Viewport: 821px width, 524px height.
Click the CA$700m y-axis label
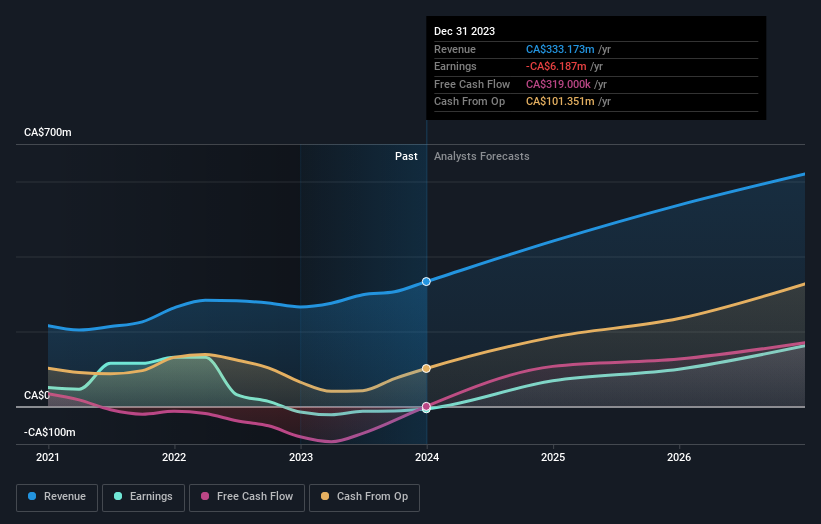48,132
